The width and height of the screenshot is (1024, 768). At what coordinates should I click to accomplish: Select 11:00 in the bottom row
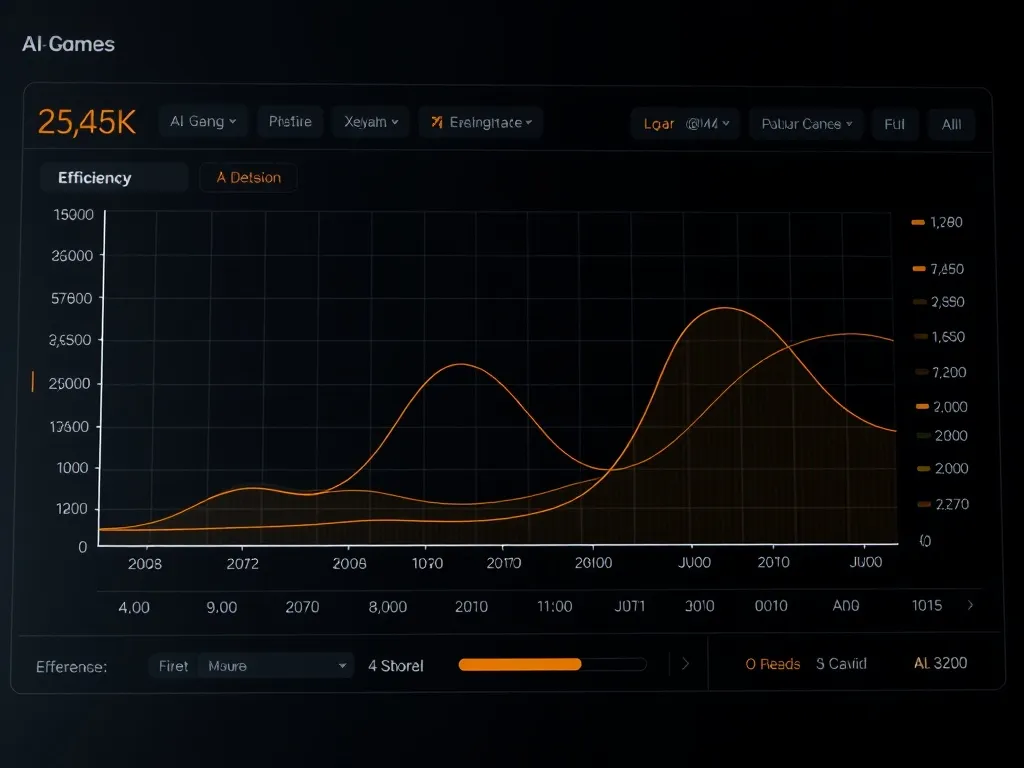554,607
